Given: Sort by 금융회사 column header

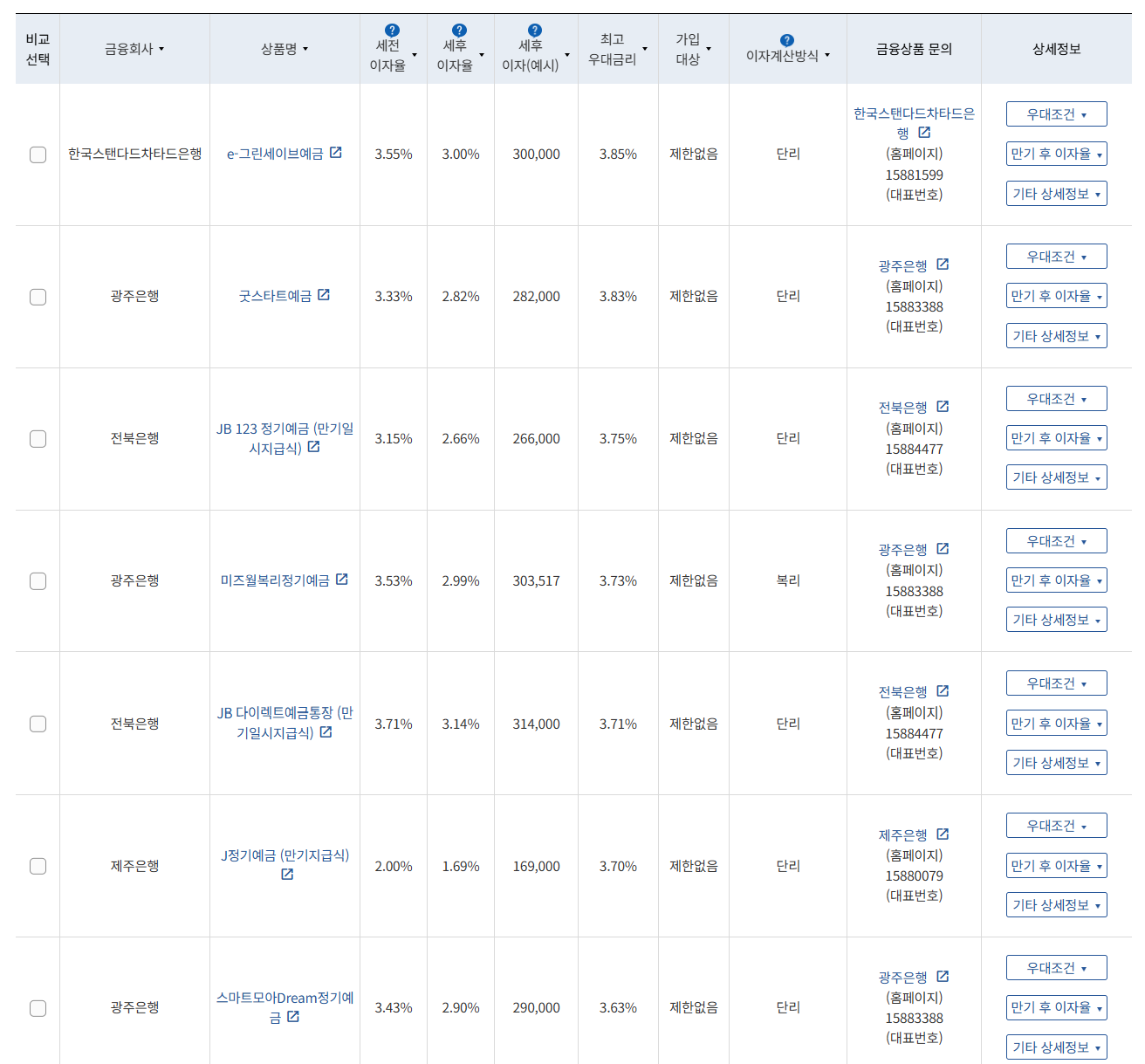Looking at the screenshot, I should coord(134,49).
